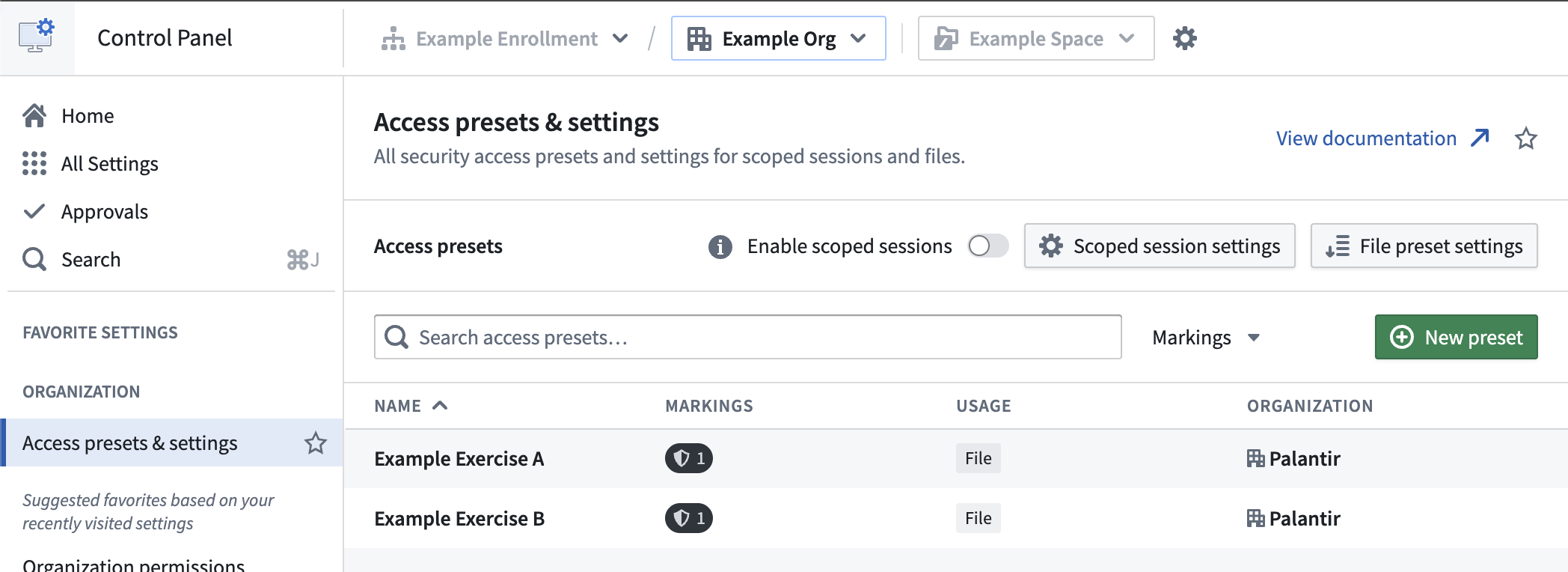Unfavorite Access presets & settings in sidebar
The width and height of the screenshot is (1568, 572).
(x=316, y=443)
